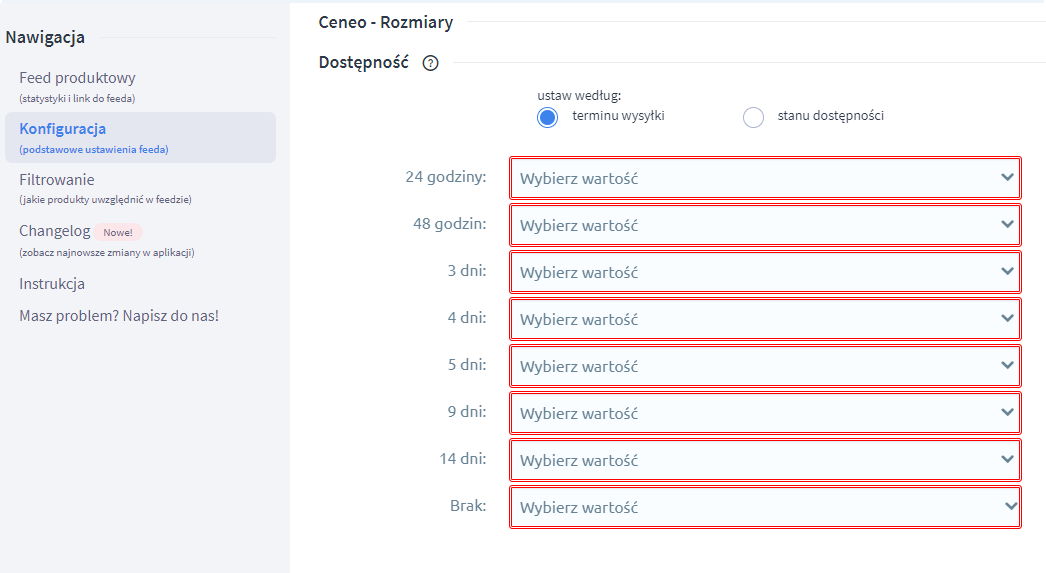
Task: Click the 'Ceneo - Rozmiary' section header
Action: (x=386, y=22)
